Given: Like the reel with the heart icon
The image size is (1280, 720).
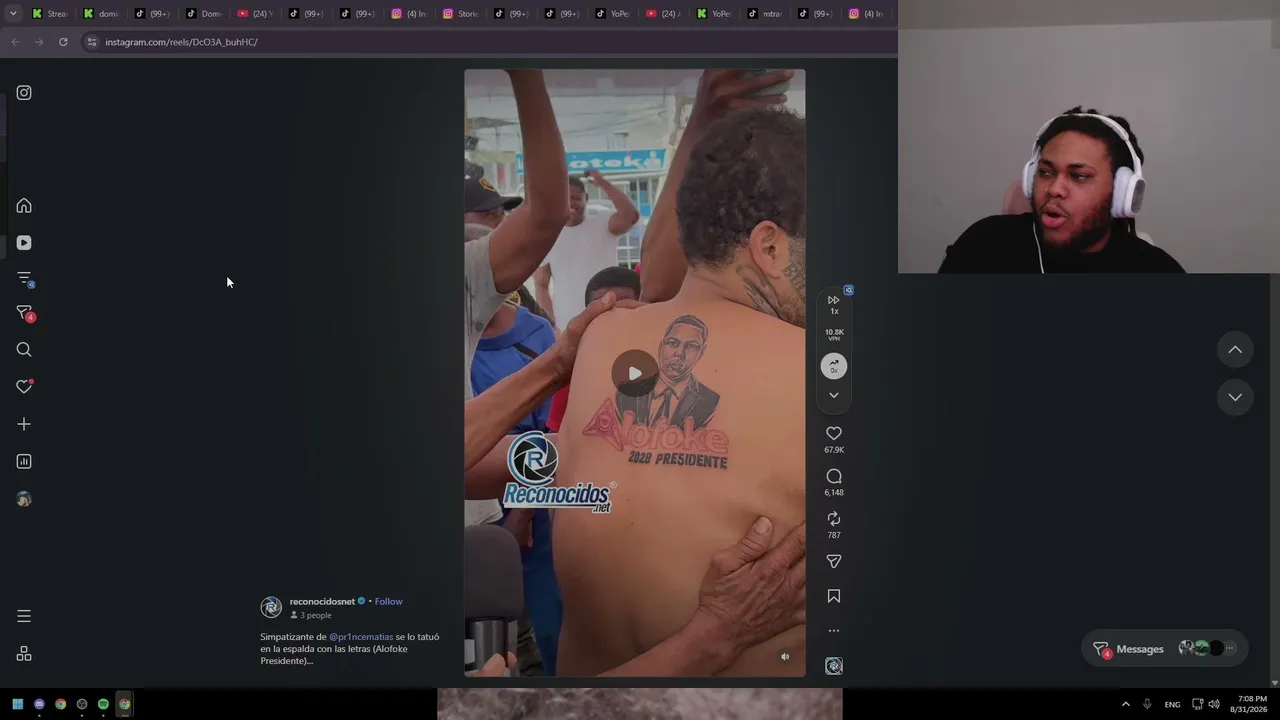Looking at the screenshot, I should (x=834, y=433).
